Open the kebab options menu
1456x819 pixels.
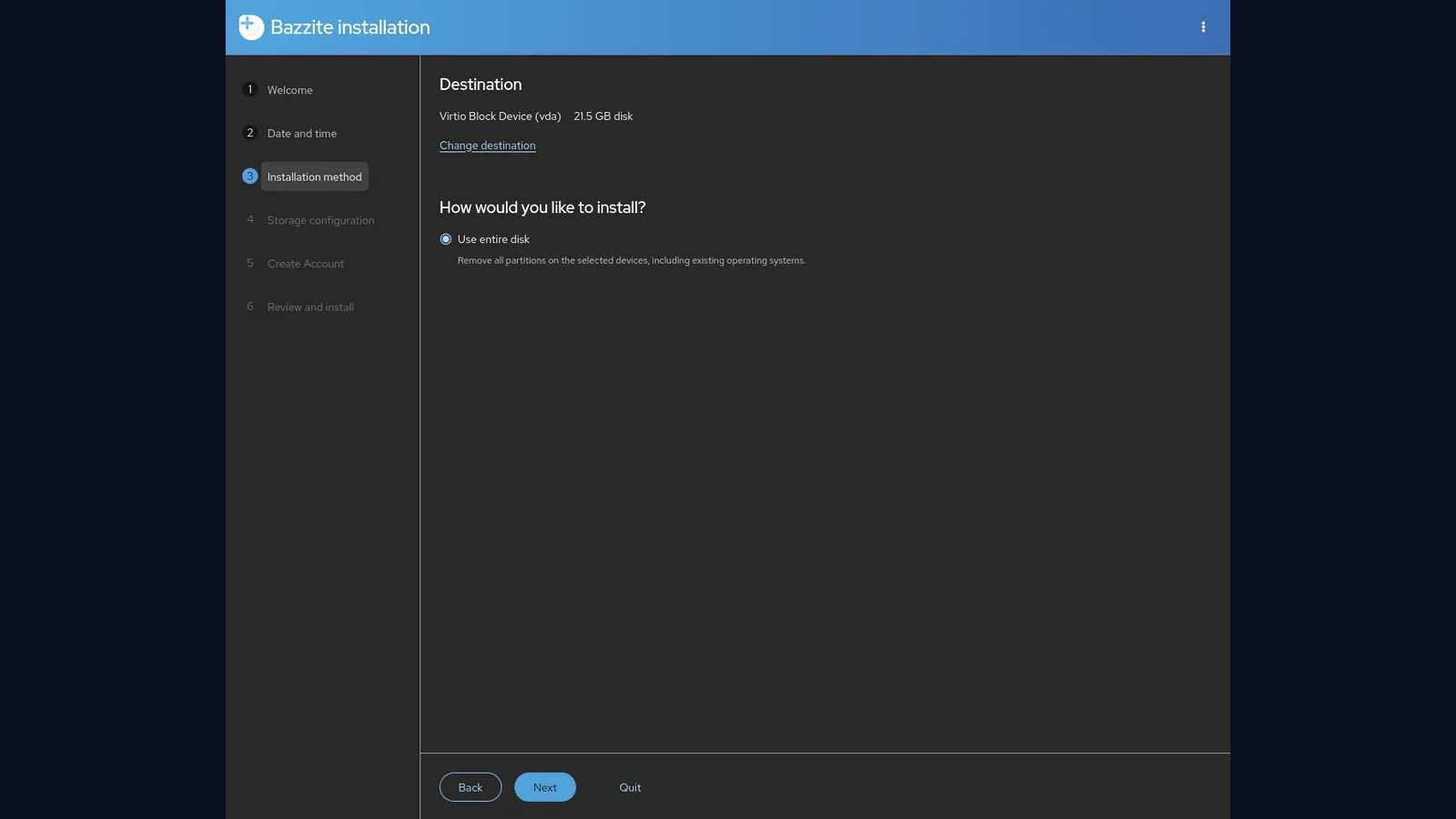[1203, 27]
